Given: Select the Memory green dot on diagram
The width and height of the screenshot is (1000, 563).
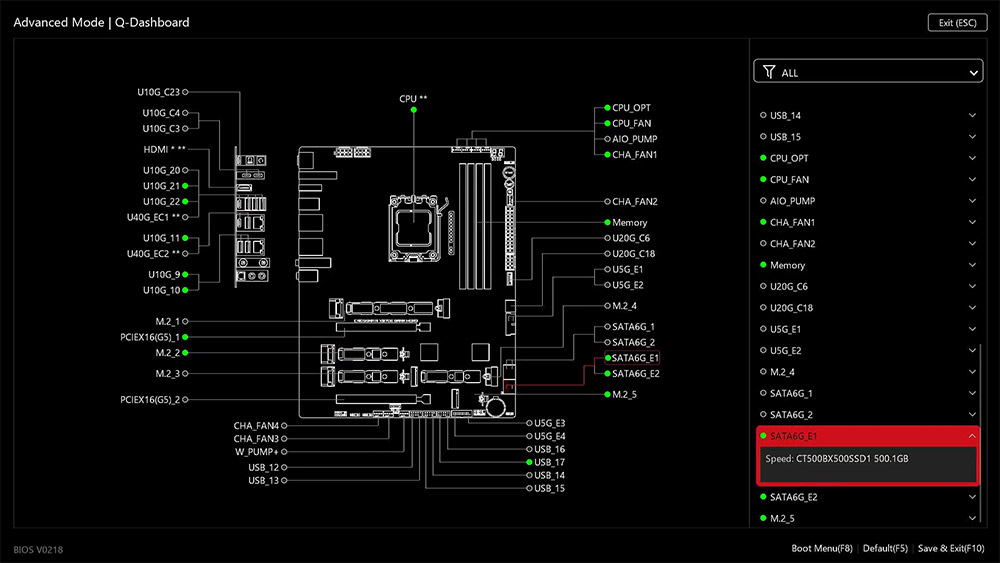Looking at the screenshot, I should pyautogui.click(x=607, y=223).
